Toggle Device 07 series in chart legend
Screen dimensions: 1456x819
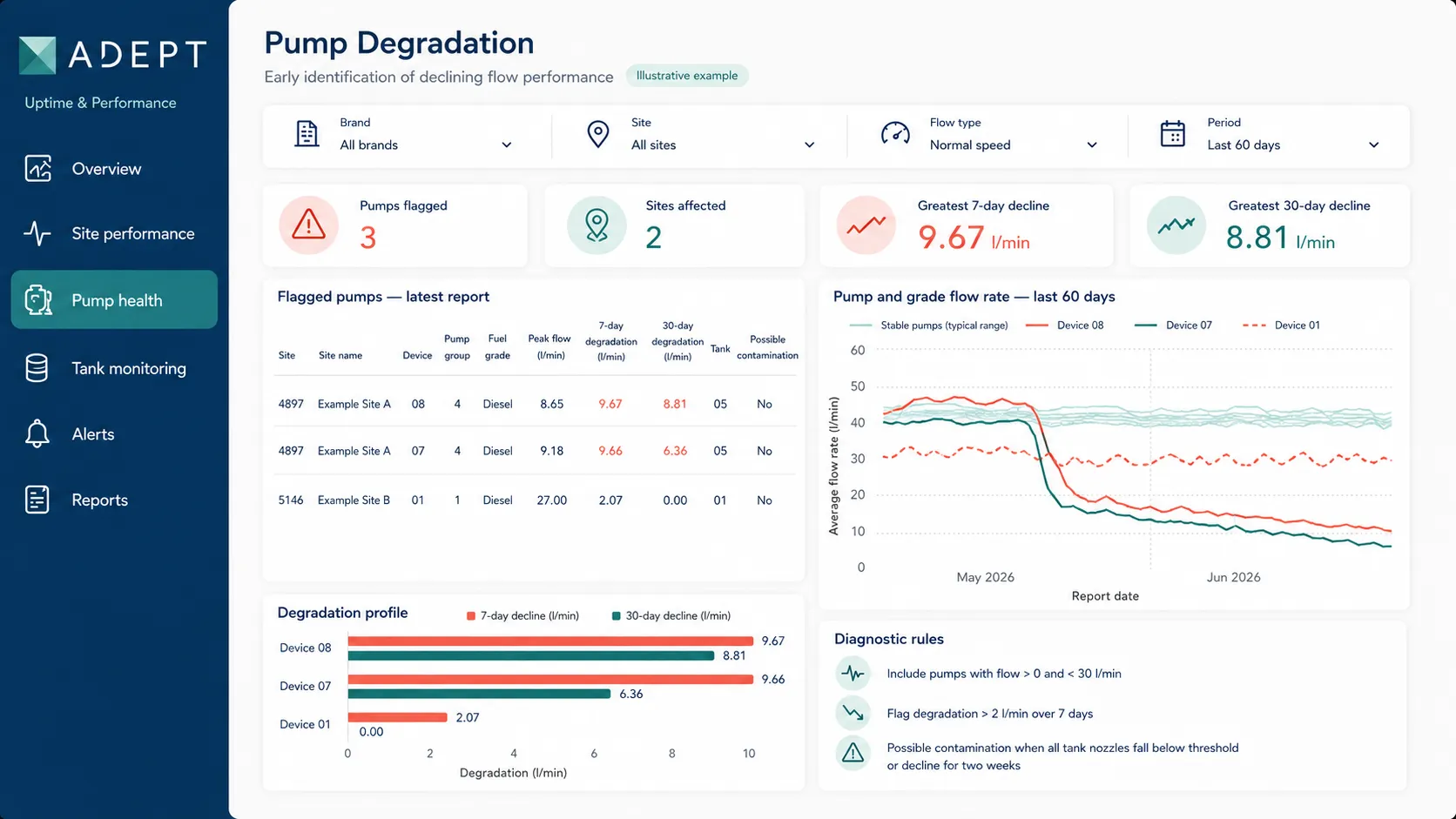point(1173,325)
